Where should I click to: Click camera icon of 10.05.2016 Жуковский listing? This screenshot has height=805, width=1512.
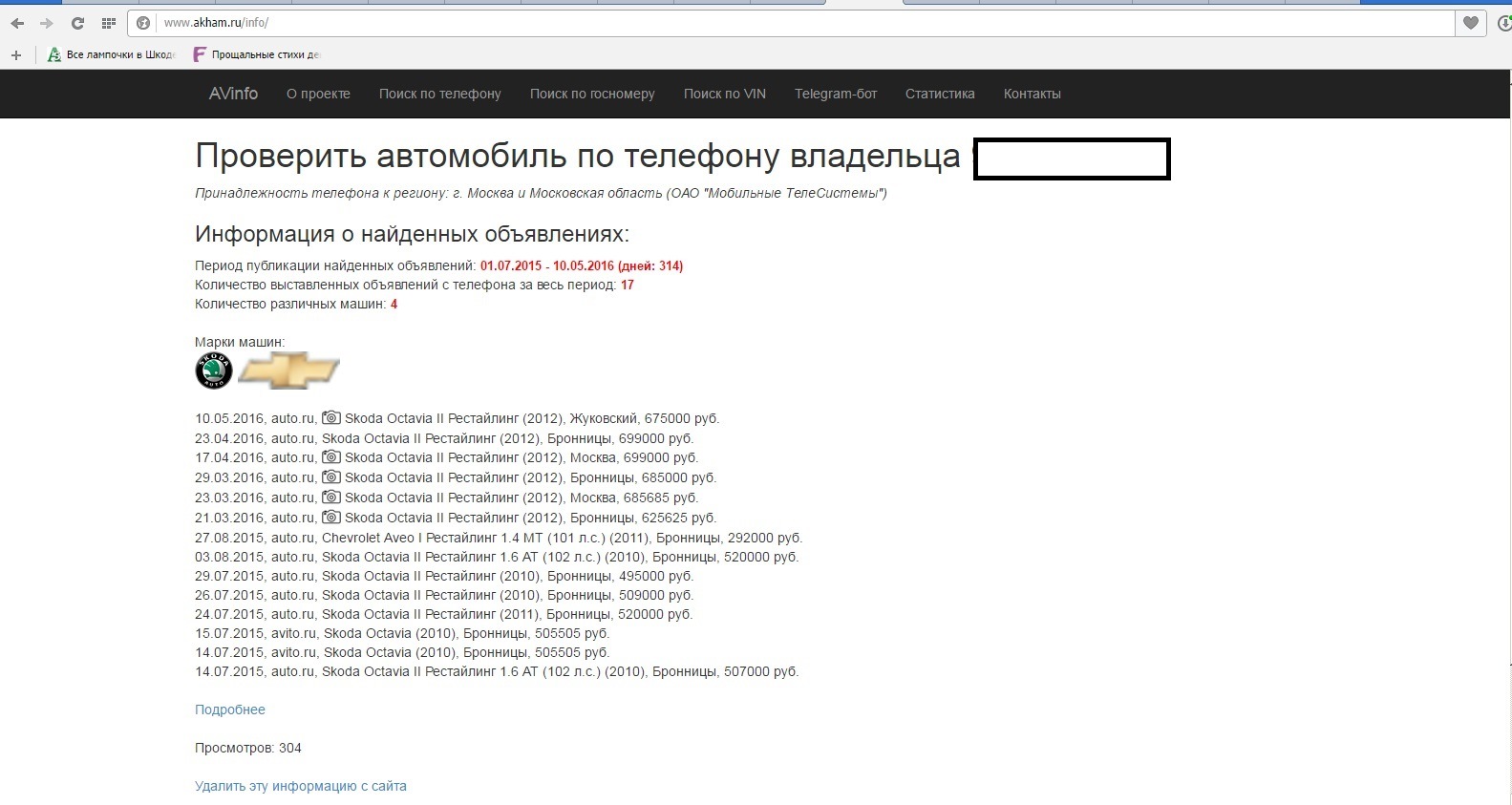tap(330, 418)
